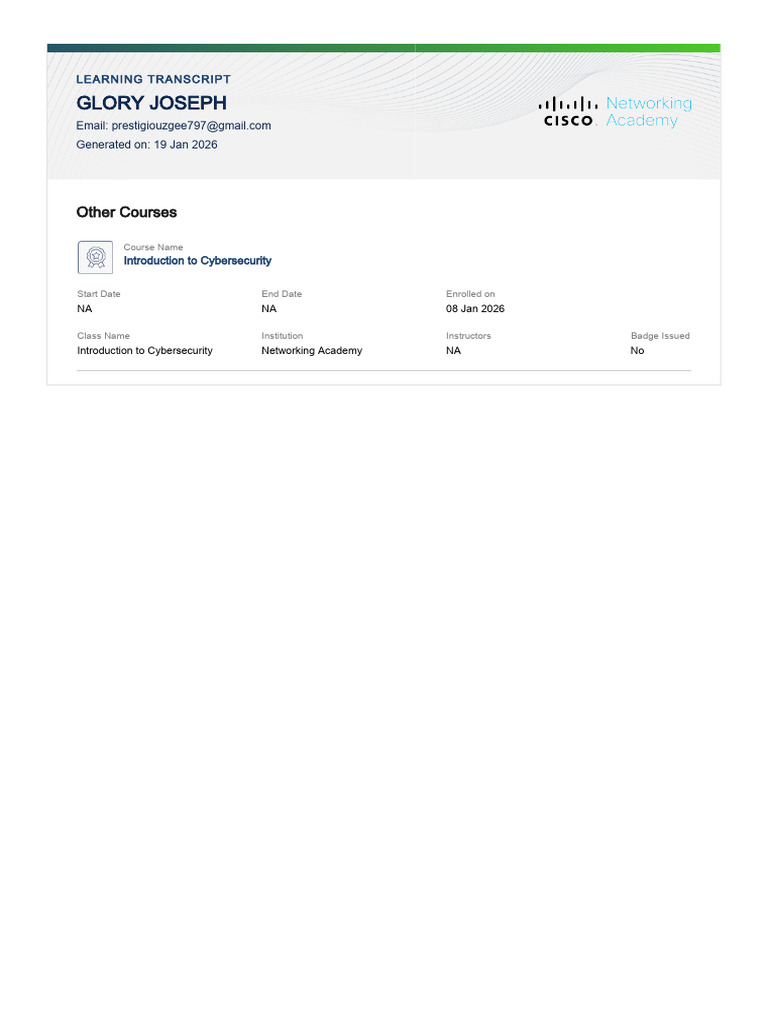Click the Badge Issued label
Image resolution: width=768 pixels, height=1024 pixels.
coord(660,336)
